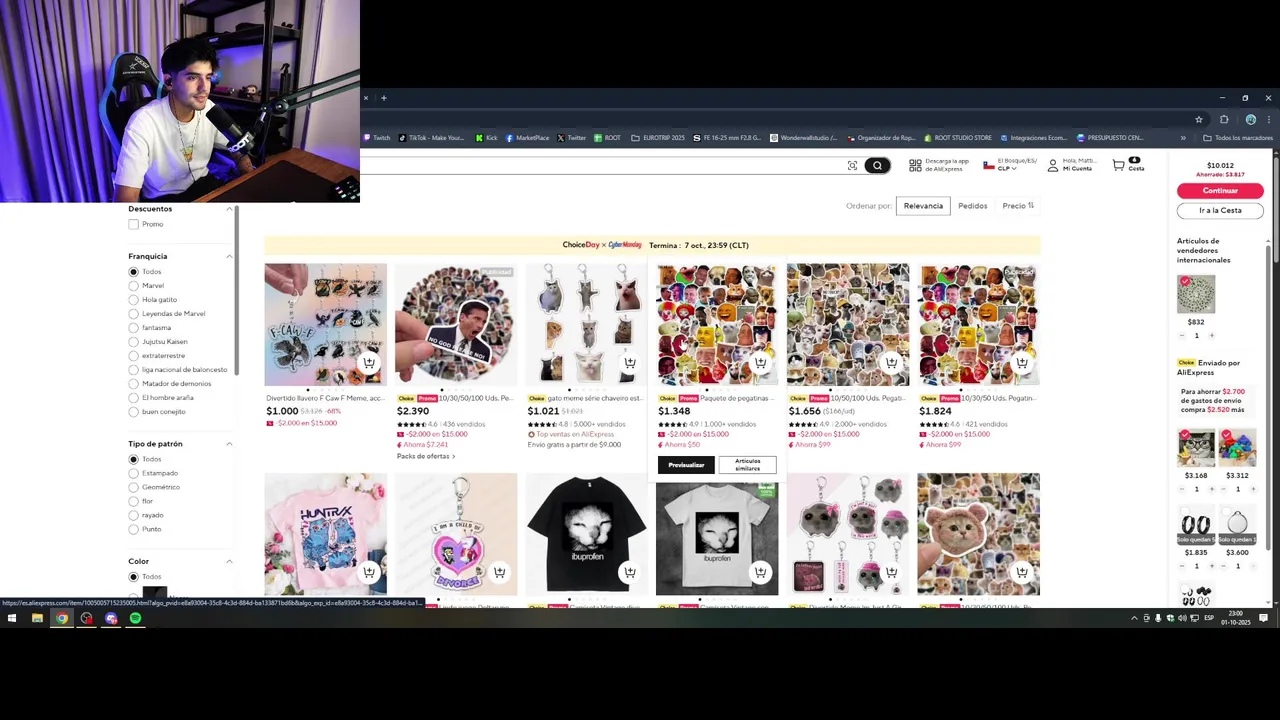Click the Artículos similares button
The image size is (1280, 720).
click(x=747, y=465)
